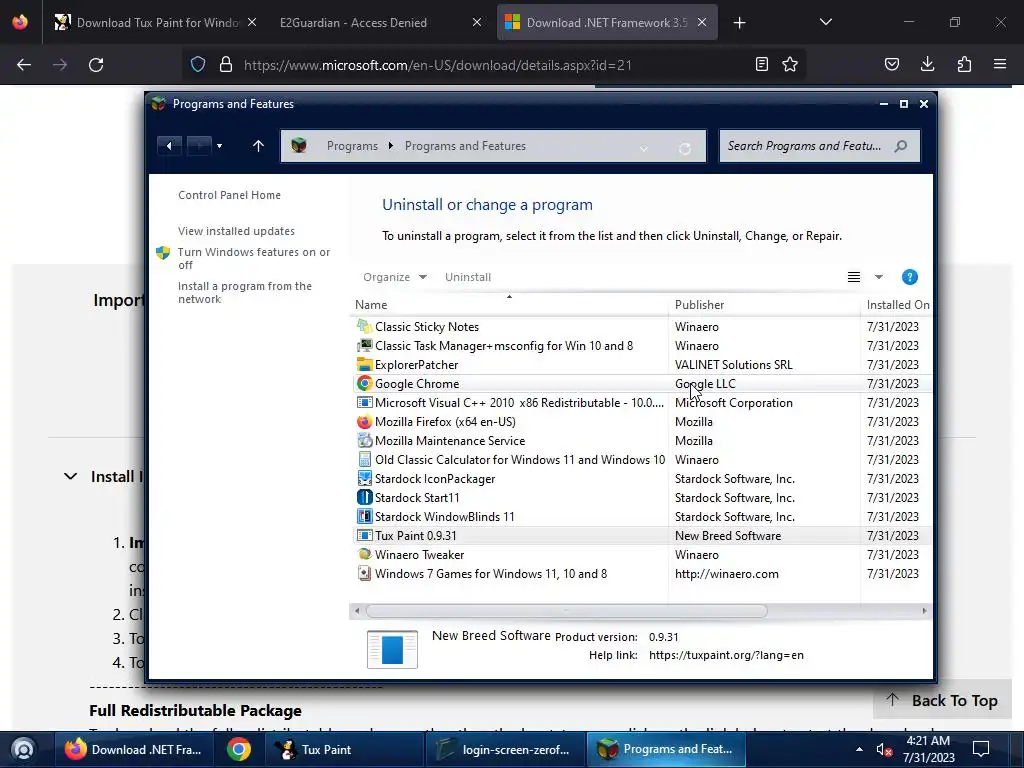
Task: Select VALINET Solutions SRL publisher cell
Action: (x=733, y=364)
